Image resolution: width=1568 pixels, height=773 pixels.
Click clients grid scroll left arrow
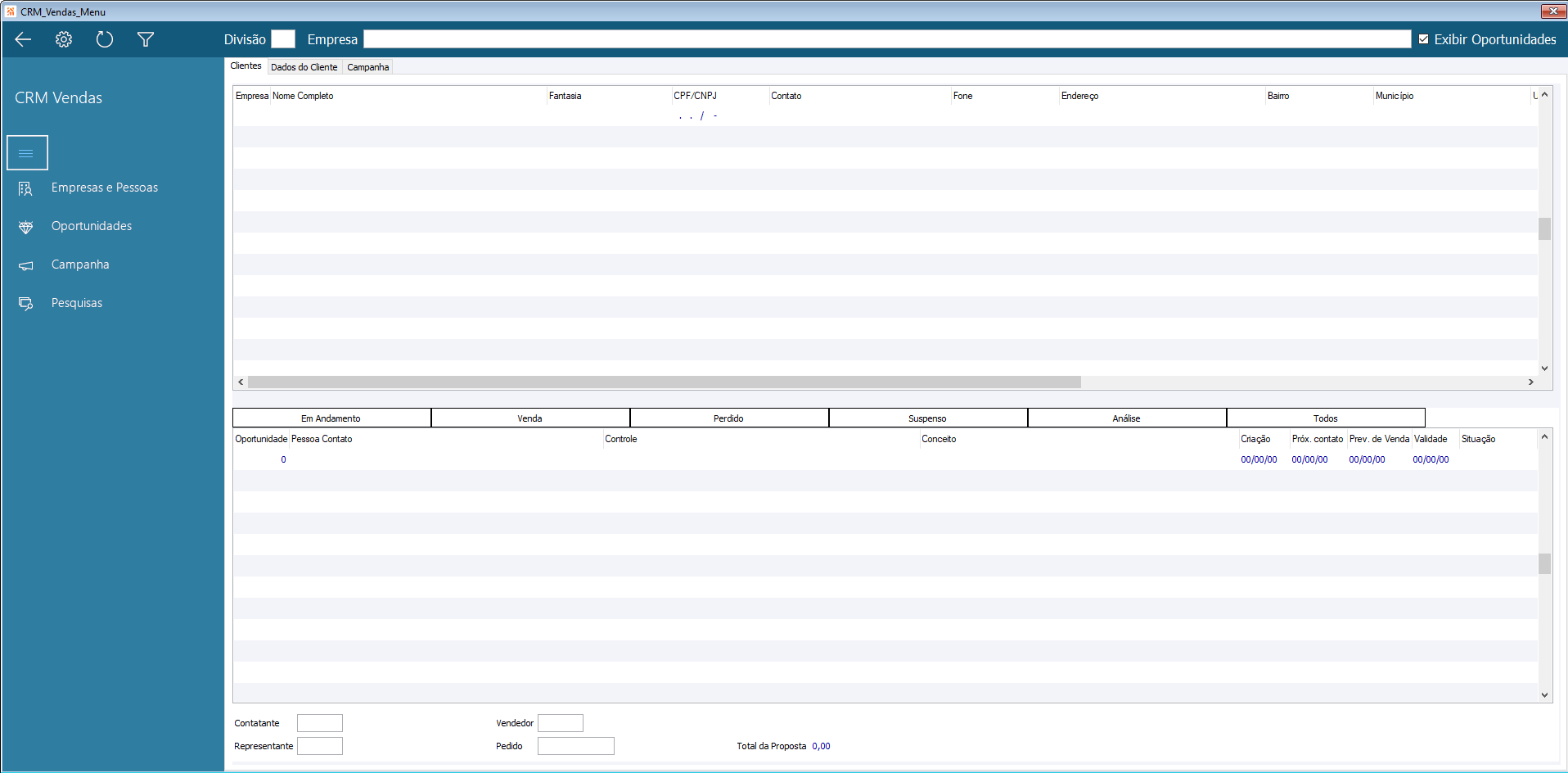[241, 382]
